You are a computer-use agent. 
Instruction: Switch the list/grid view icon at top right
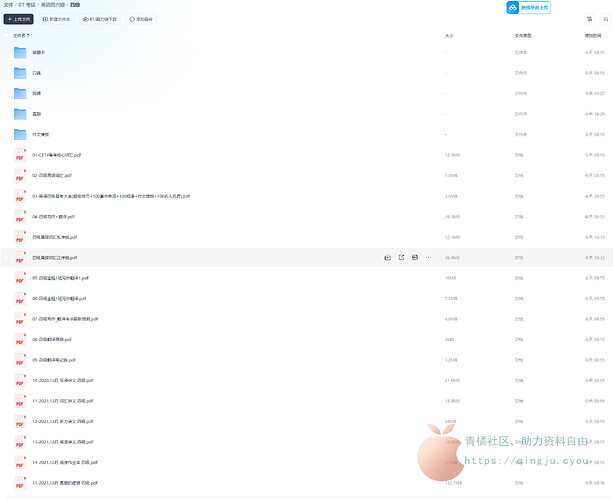pyautogui.click(x=604, y=18)
